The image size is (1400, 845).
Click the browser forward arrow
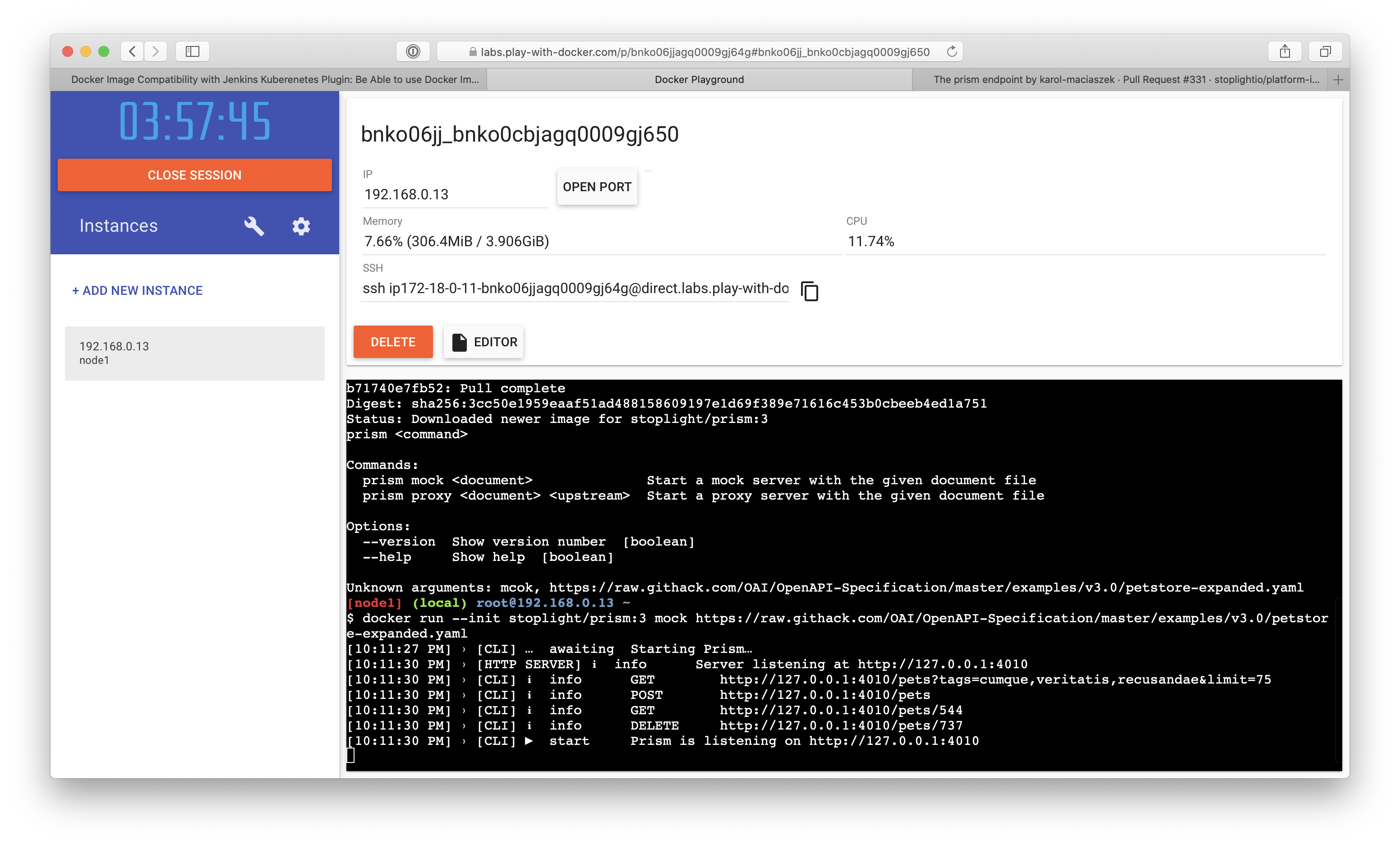click(x=156, y=51)
